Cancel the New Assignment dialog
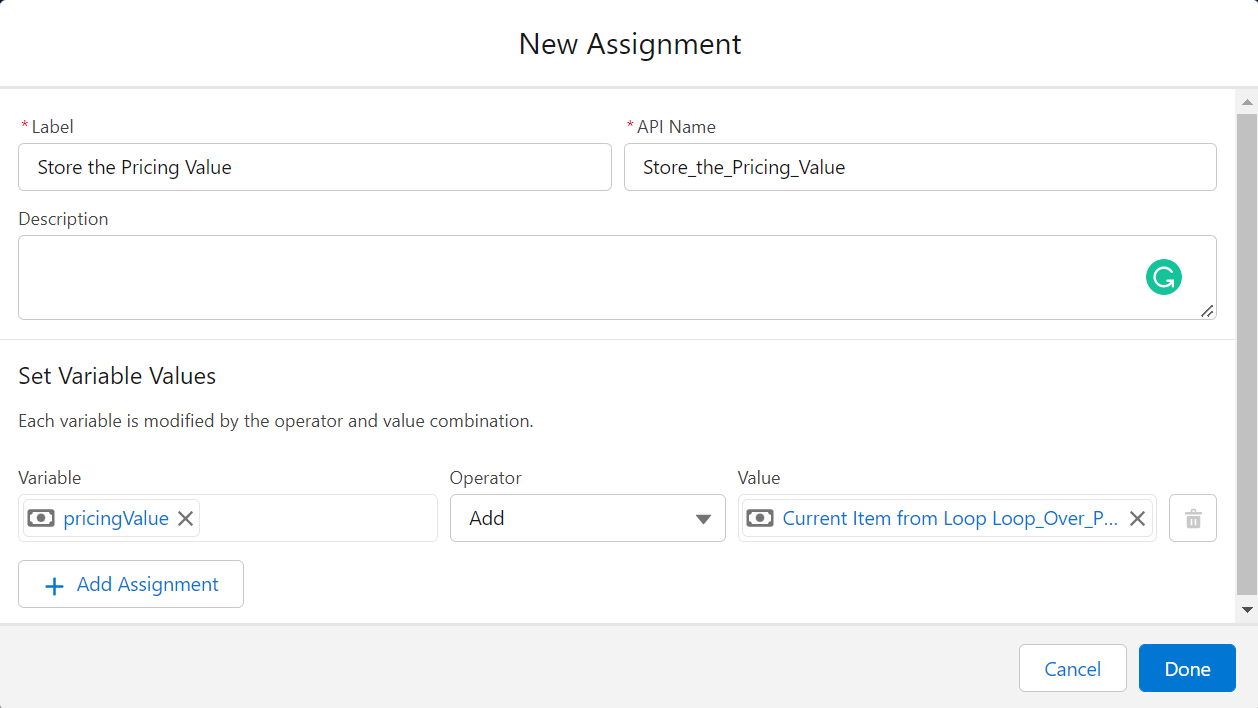 tap(1072, 668)
